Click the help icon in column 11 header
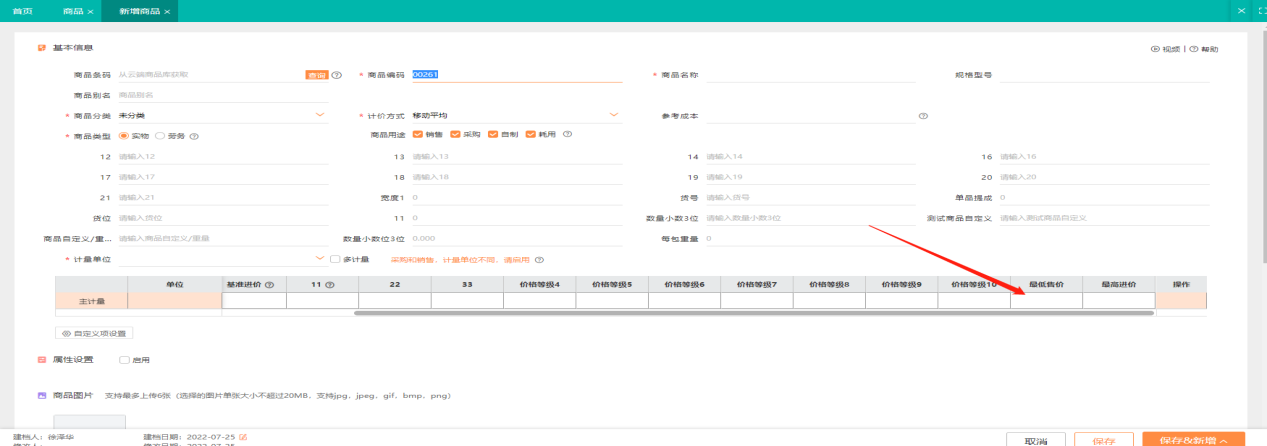1267x446 pixels. [x=330, y=285]
